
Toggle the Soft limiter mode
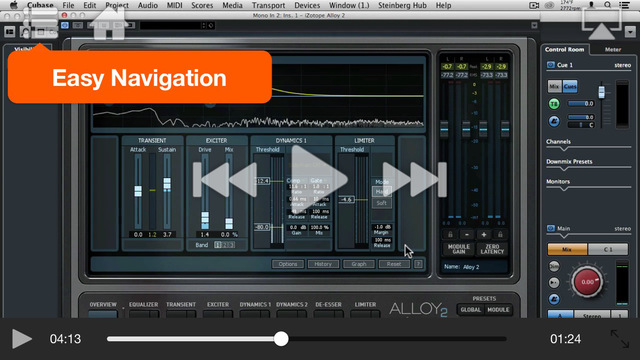[381, 203]
